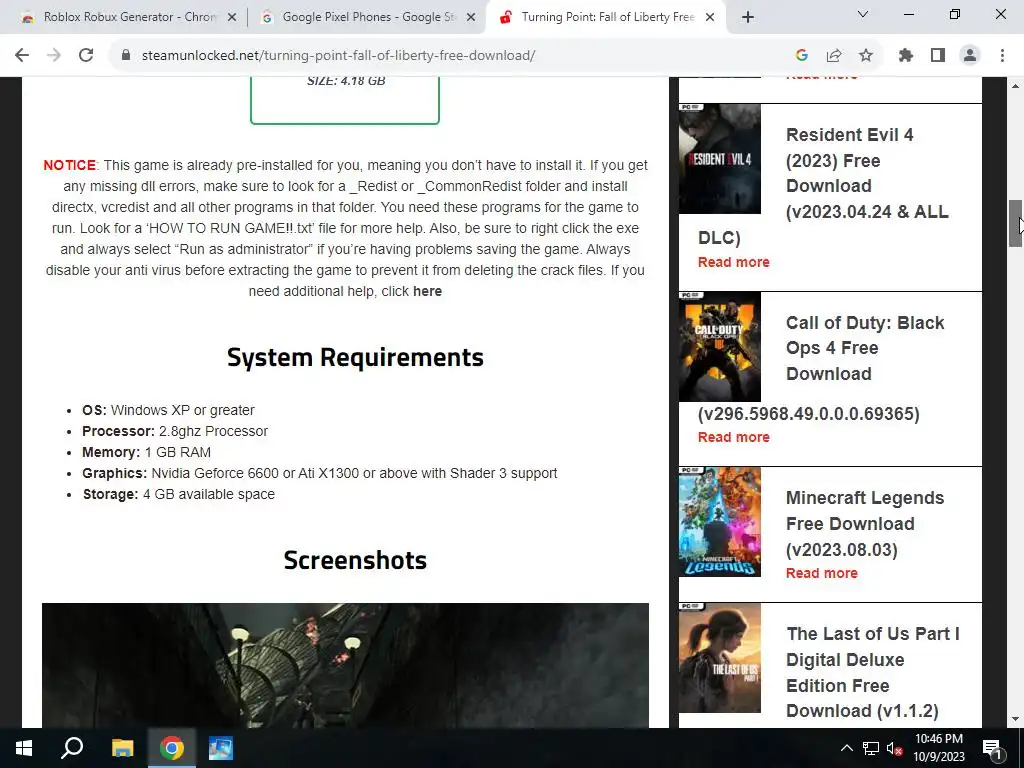
Task: Close the Google Pixel Phones tab
Action: 471,18
